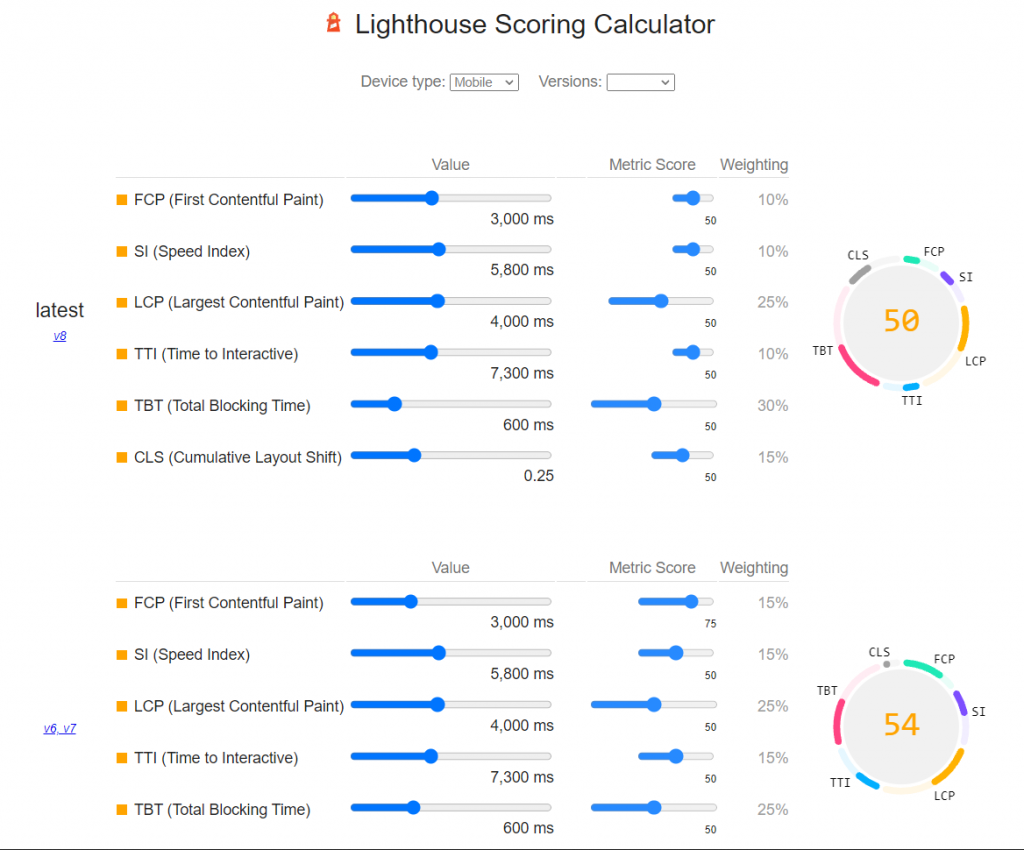Open the v6, v7 link
Screen dimensions: 1024x850
coord(60,728)
